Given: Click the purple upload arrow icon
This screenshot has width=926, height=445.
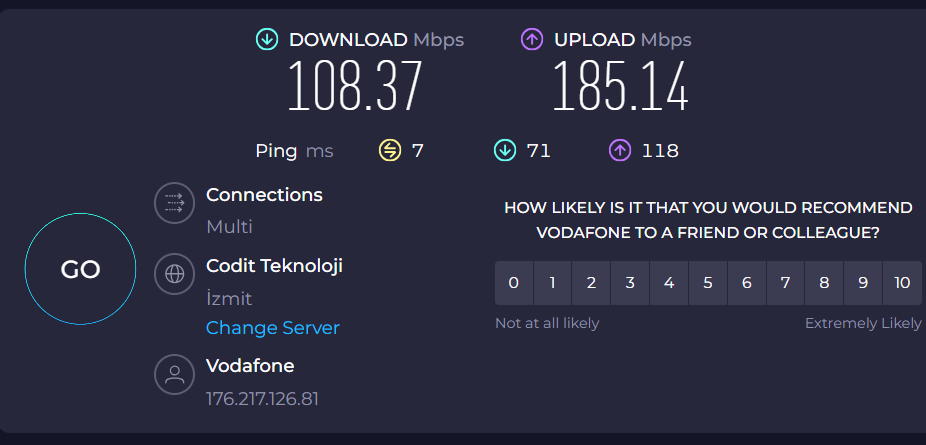Looking at the screenshot, I should 532,40.
